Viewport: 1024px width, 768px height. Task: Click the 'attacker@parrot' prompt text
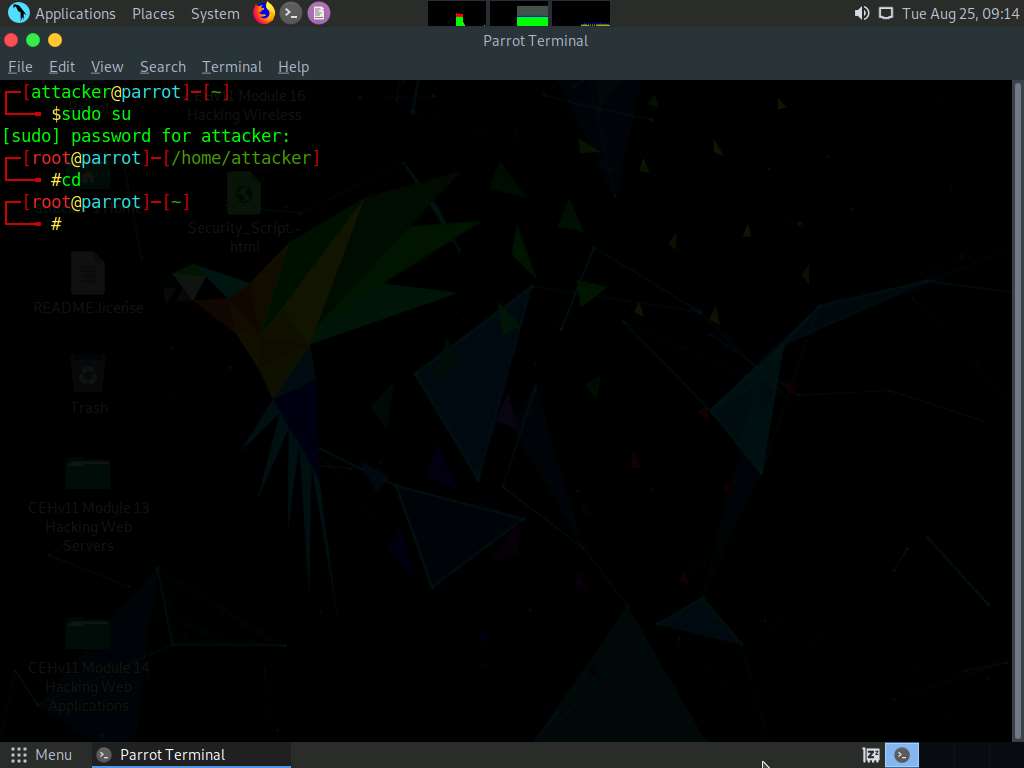pyautogui.click(x=106, y=92)
